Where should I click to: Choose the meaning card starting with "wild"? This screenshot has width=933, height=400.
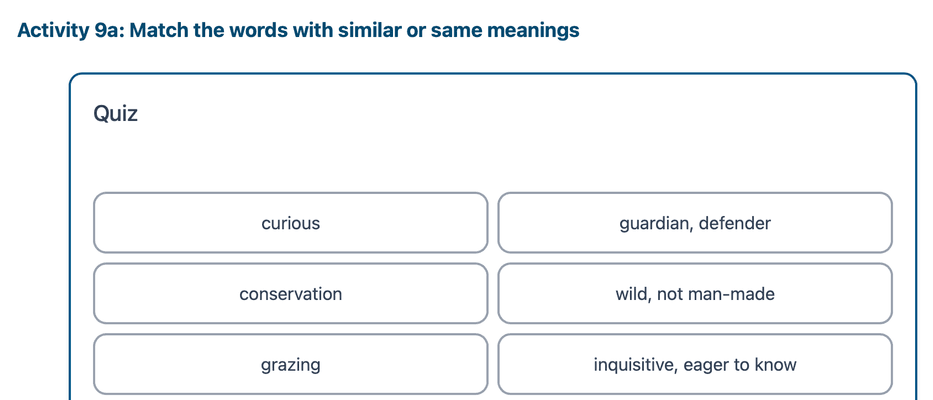pyautogui.click(x=695, y=294)
